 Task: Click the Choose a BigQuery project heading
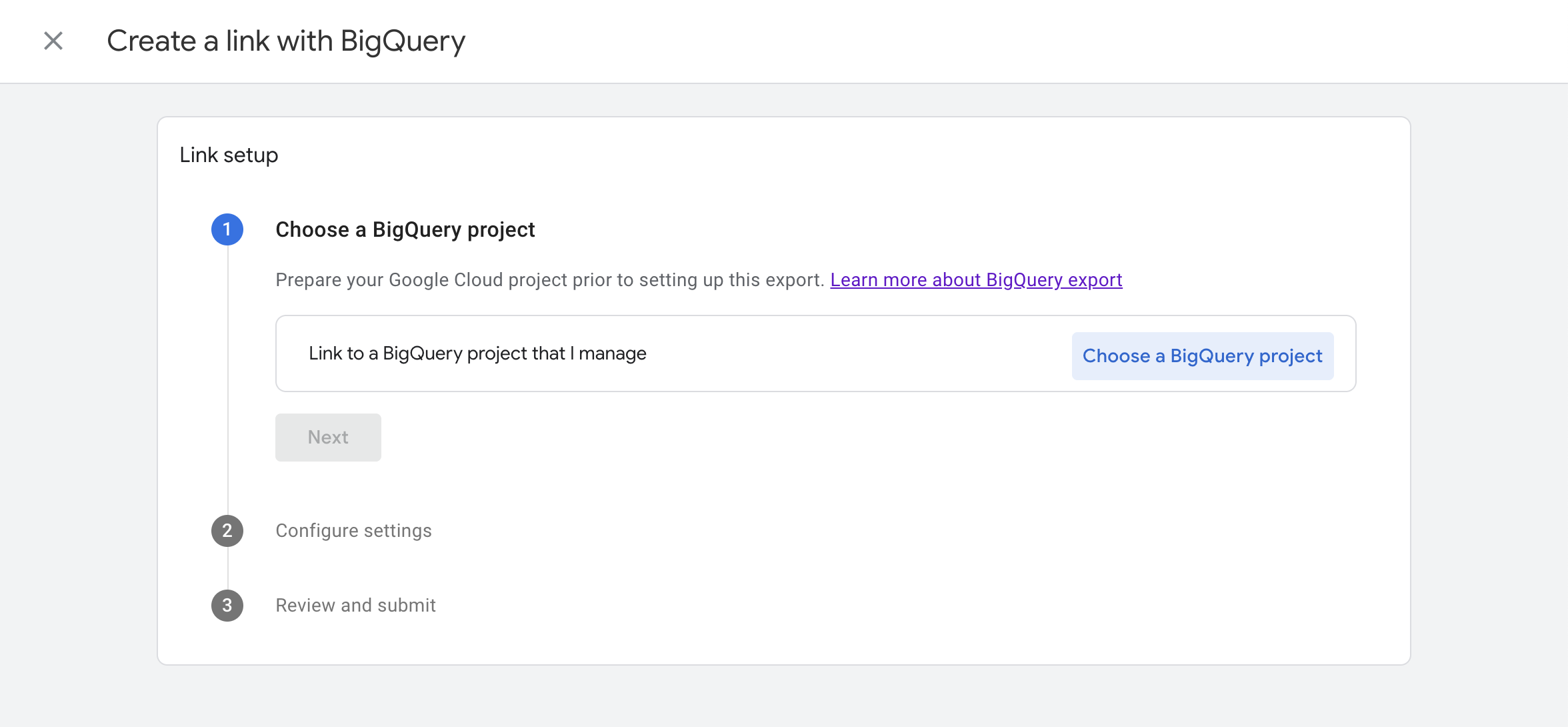click(x=405, y=229)
